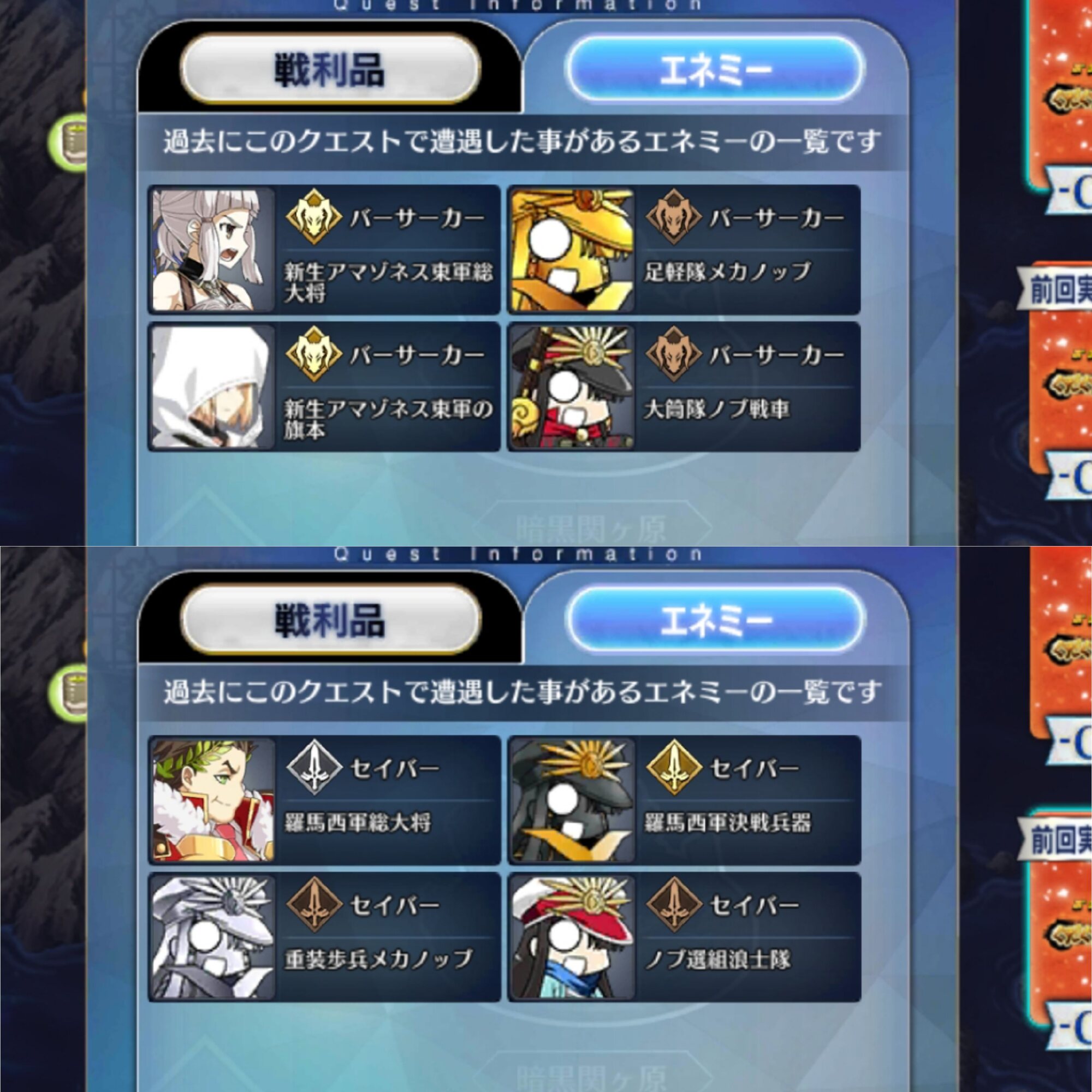
Task: Click bronze Saber icon beside 重装歩兵メカノッブ
Action: tap(314, 905)
